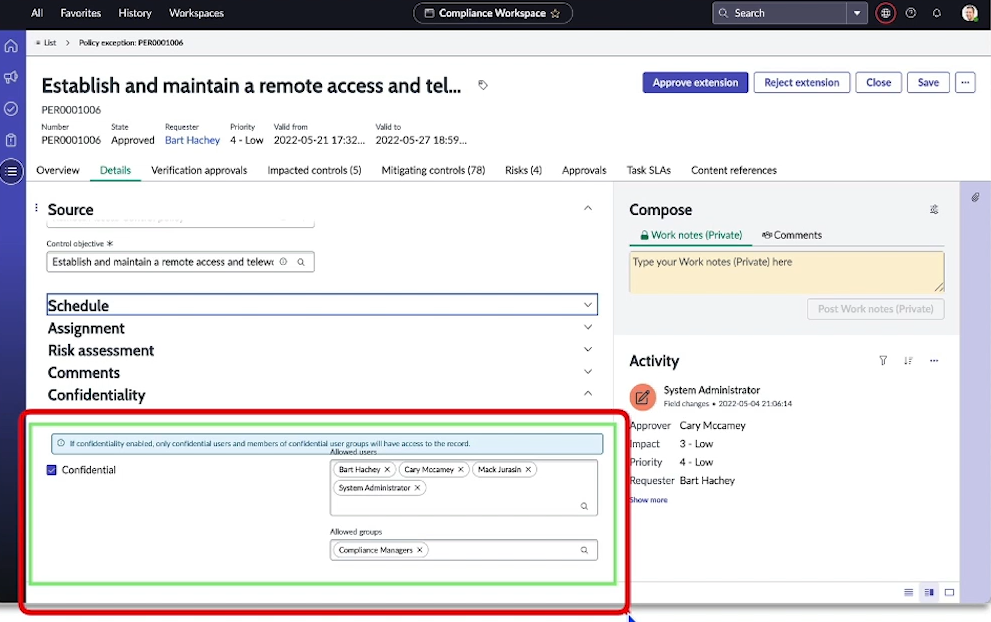991x622 pixels.
Task: Click the Approve extension button
Action: (695, 83)
